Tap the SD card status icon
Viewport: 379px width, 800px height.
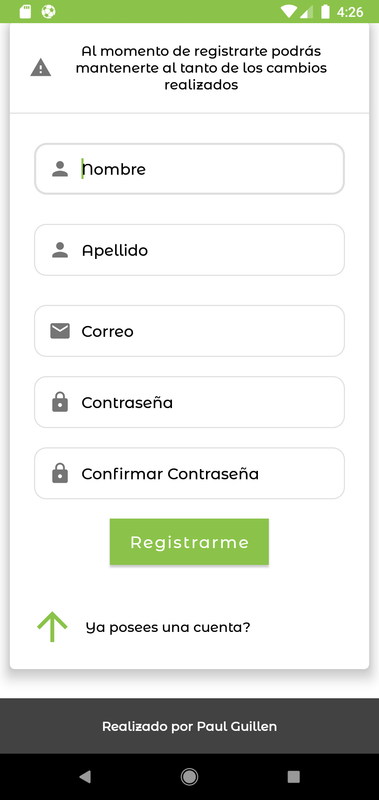pos(25,11)
